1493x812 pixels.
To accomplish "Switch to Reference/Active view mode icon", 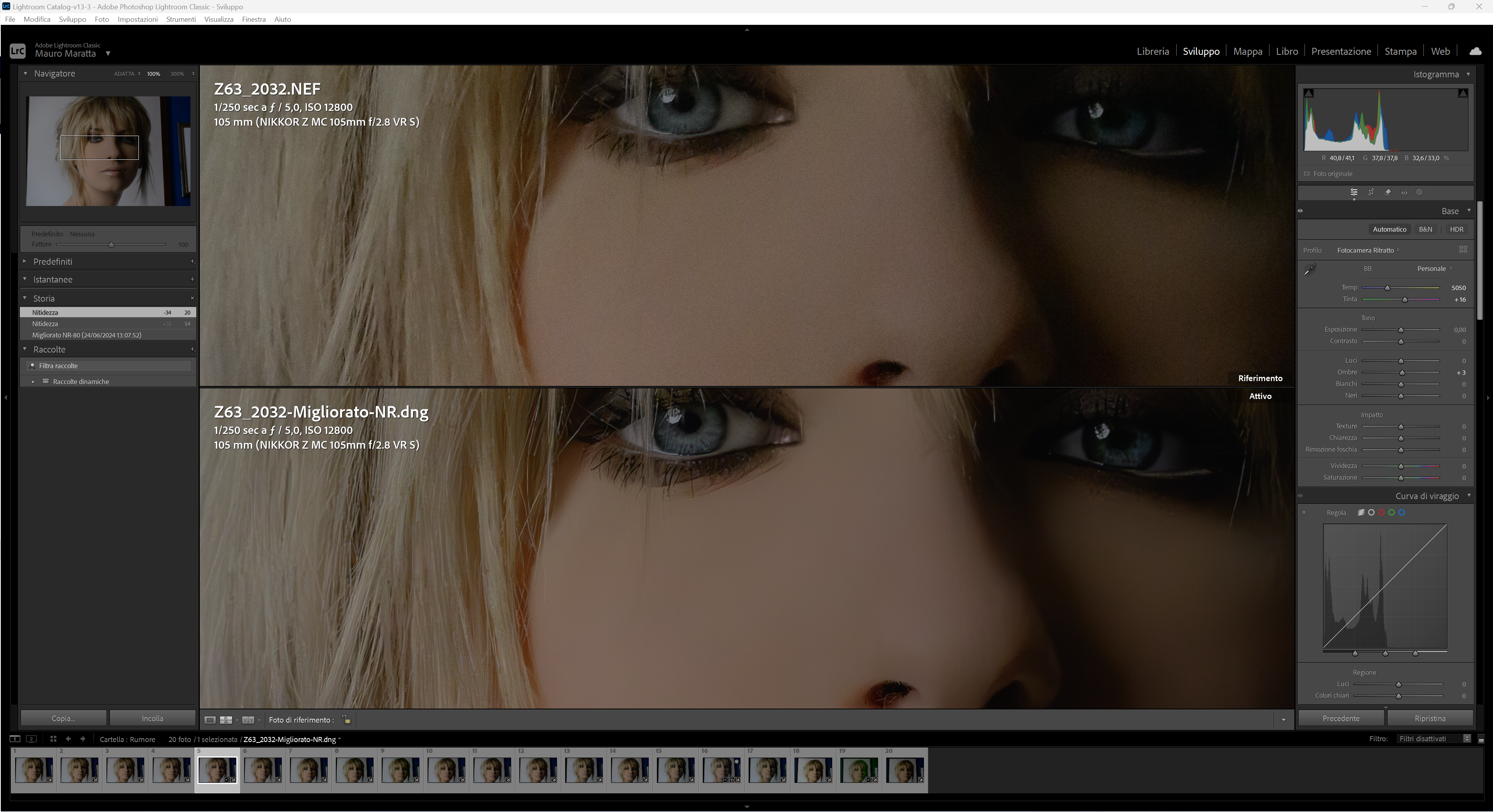I will pyautogui.click(x=226, y=720).
